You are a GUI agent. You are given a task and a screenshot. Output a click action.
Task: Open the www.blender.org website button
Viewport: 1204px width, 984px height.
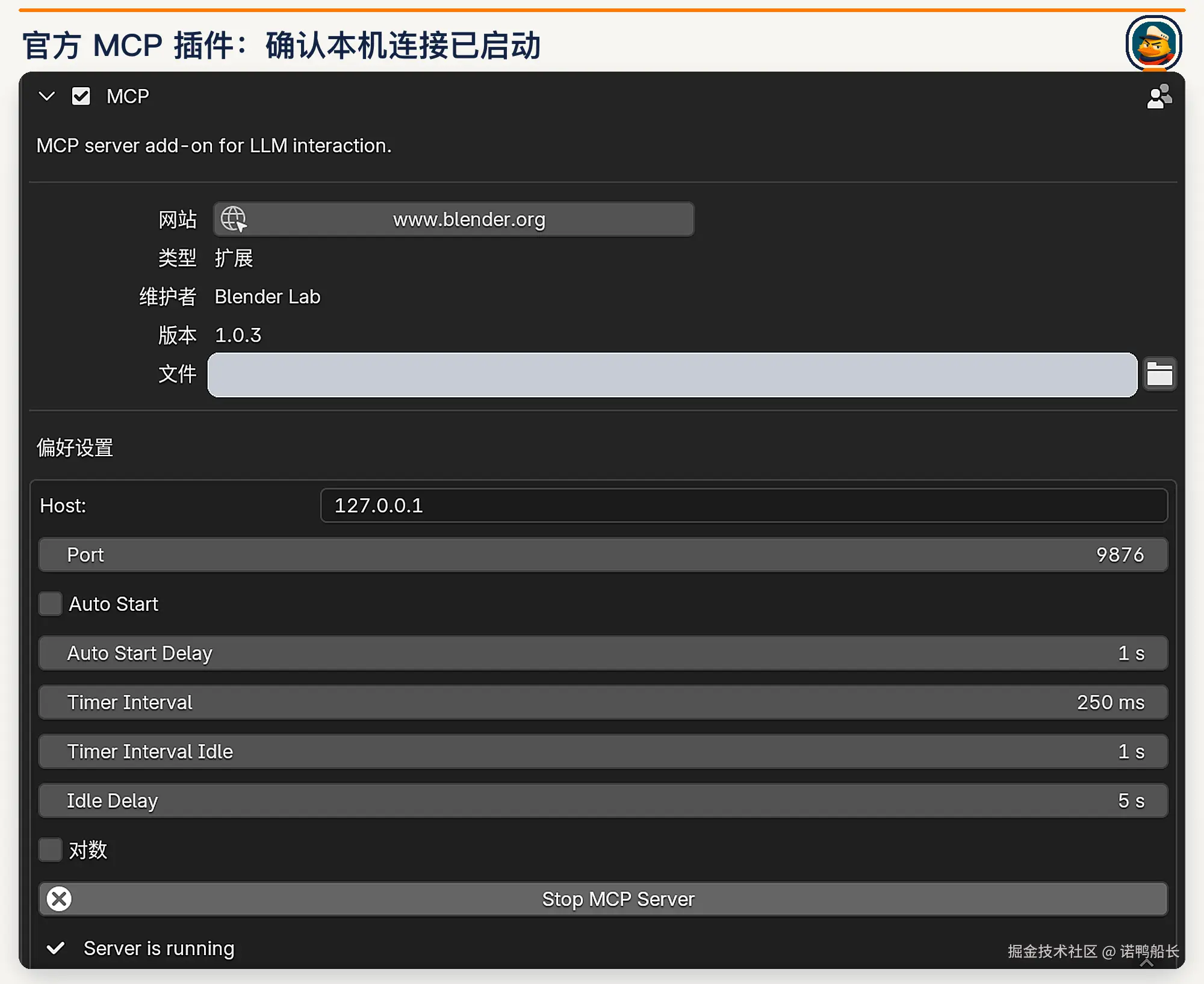coord(454,219)
